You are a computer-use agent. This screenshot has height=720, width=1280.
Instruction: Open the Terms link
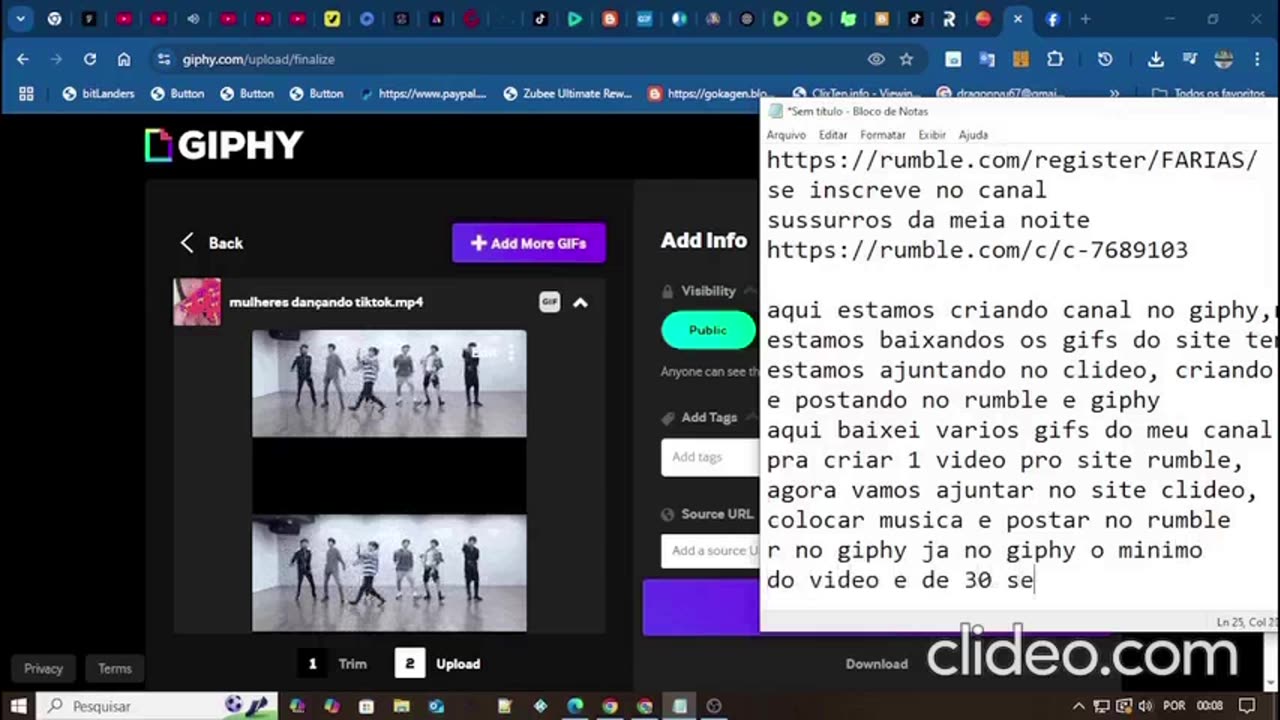pyautogui.click(x=114, y=668)
